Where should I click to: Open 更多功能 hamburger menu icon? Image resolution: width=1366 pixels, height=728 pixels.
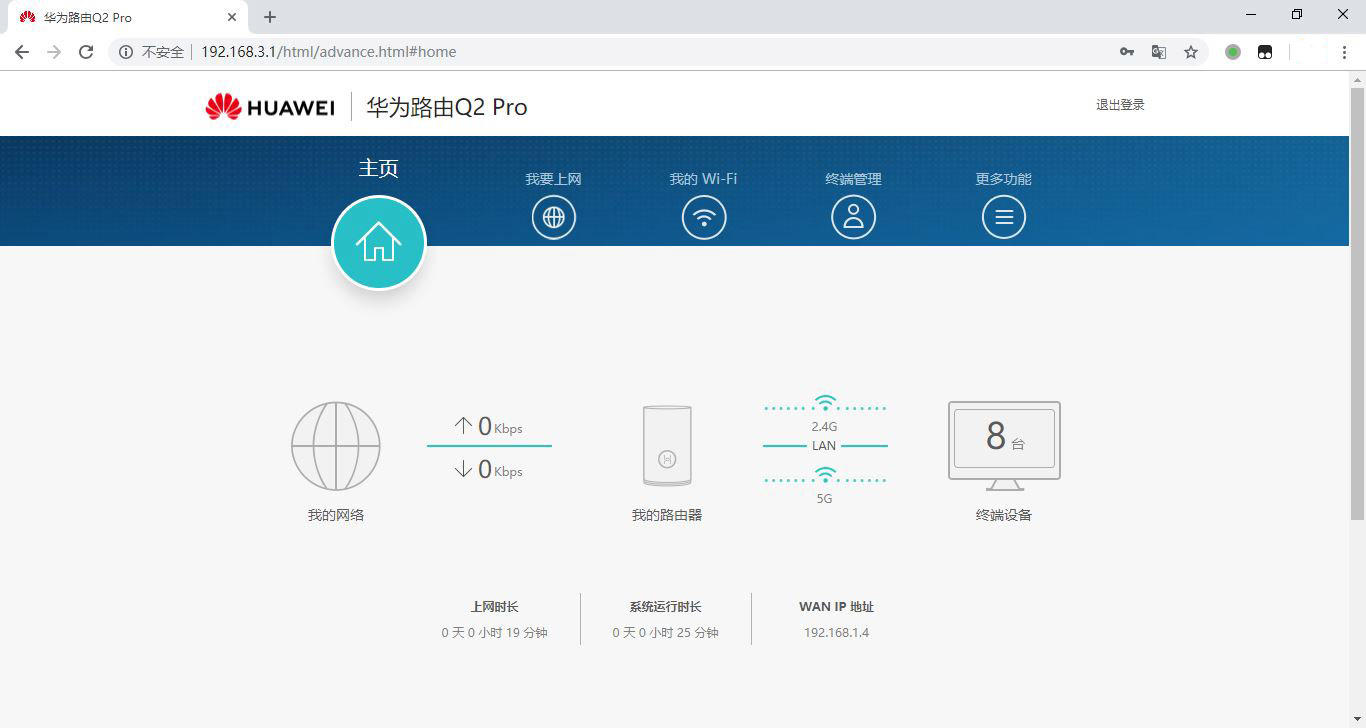point(1004,217)
